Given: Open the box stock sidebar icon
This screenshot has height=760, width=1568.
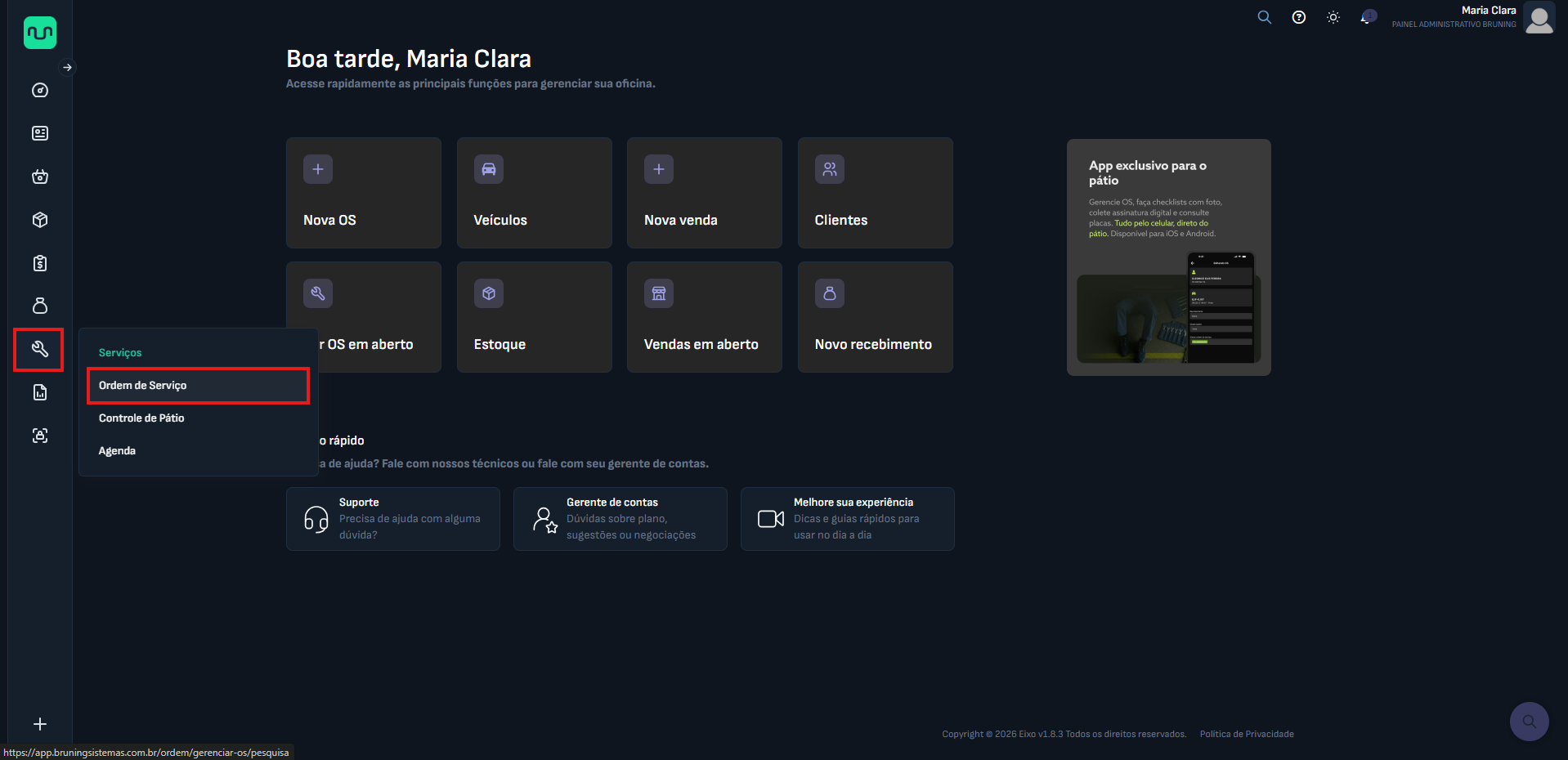Looking at the screenshot, I should (40, 220).
